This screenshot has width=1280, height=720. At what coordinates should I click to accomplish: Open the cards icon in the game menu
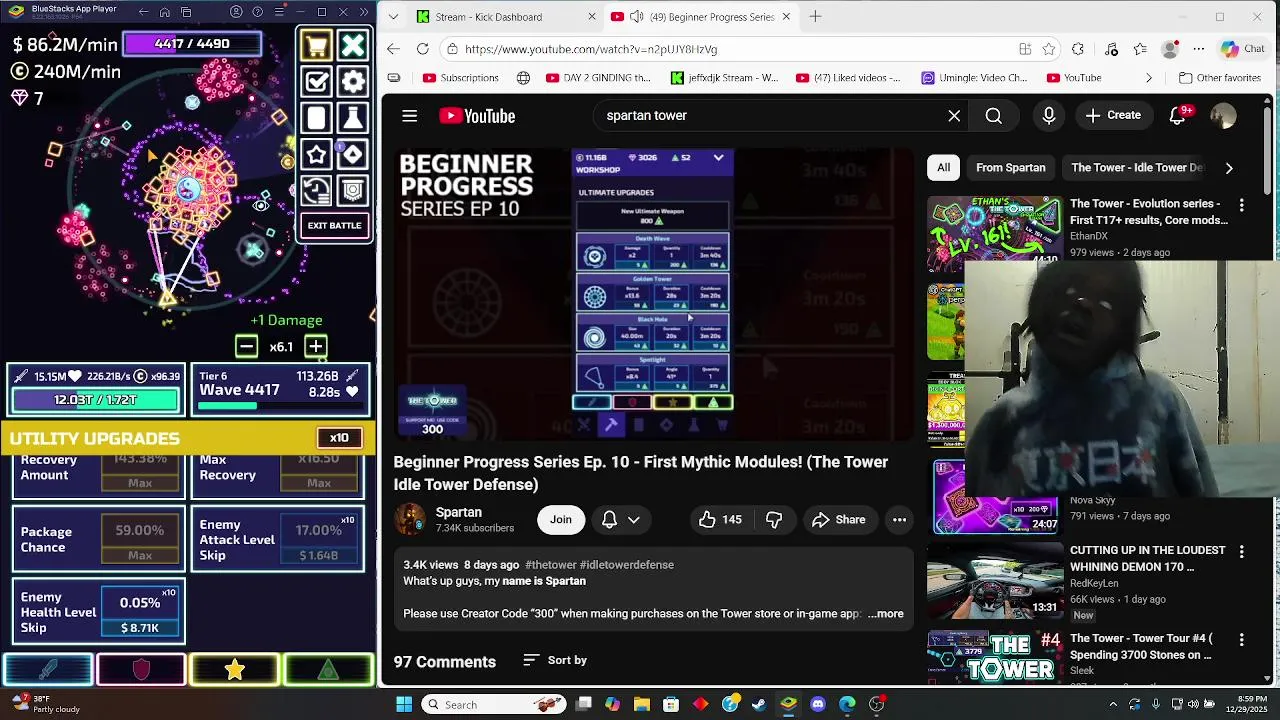point(316,118)
